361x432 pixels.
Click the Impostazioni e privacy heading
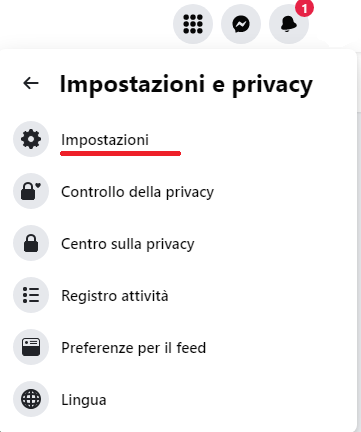coord(186,85)
